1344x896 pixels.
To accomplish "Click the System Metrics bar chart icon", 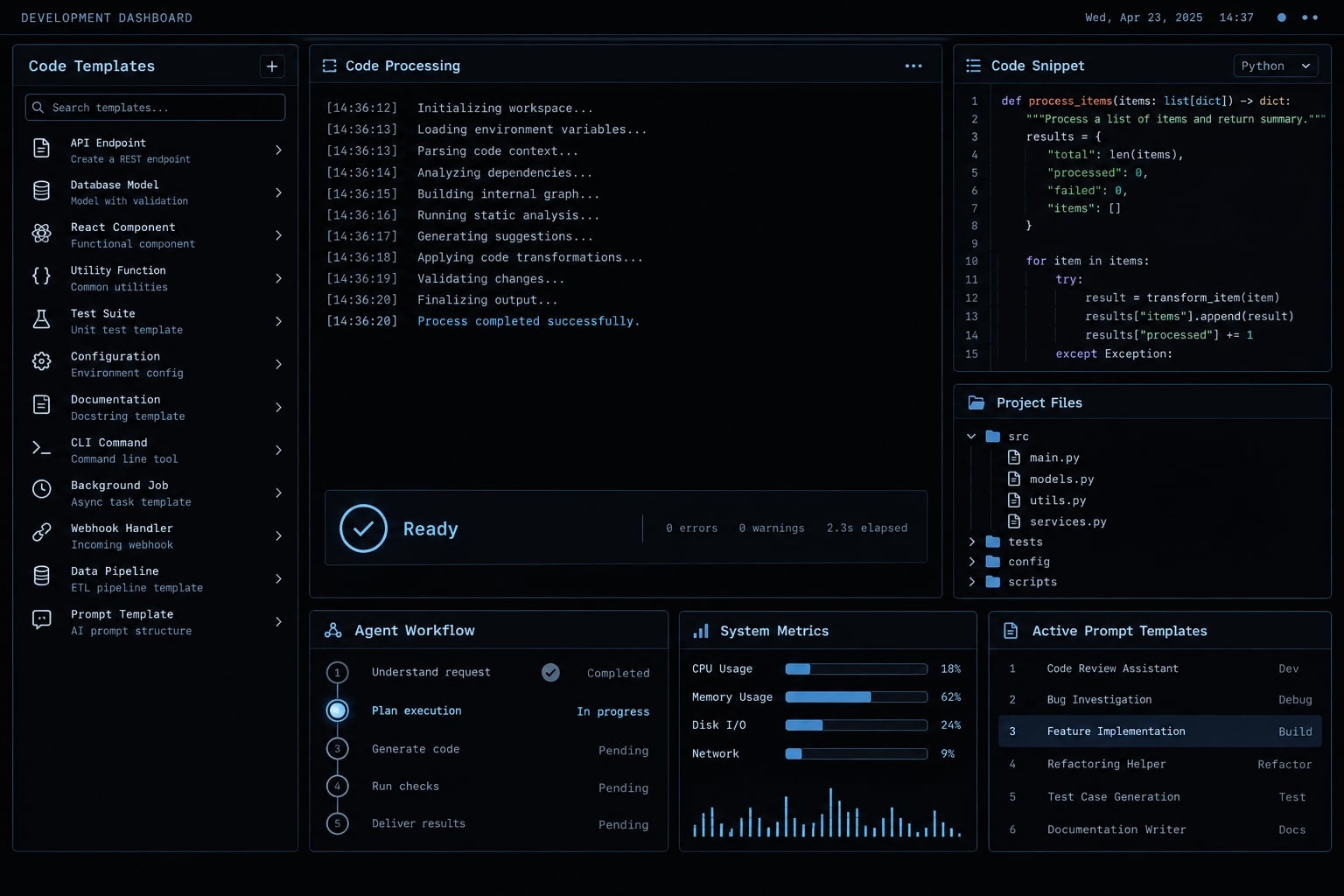I will pos(701,631).
